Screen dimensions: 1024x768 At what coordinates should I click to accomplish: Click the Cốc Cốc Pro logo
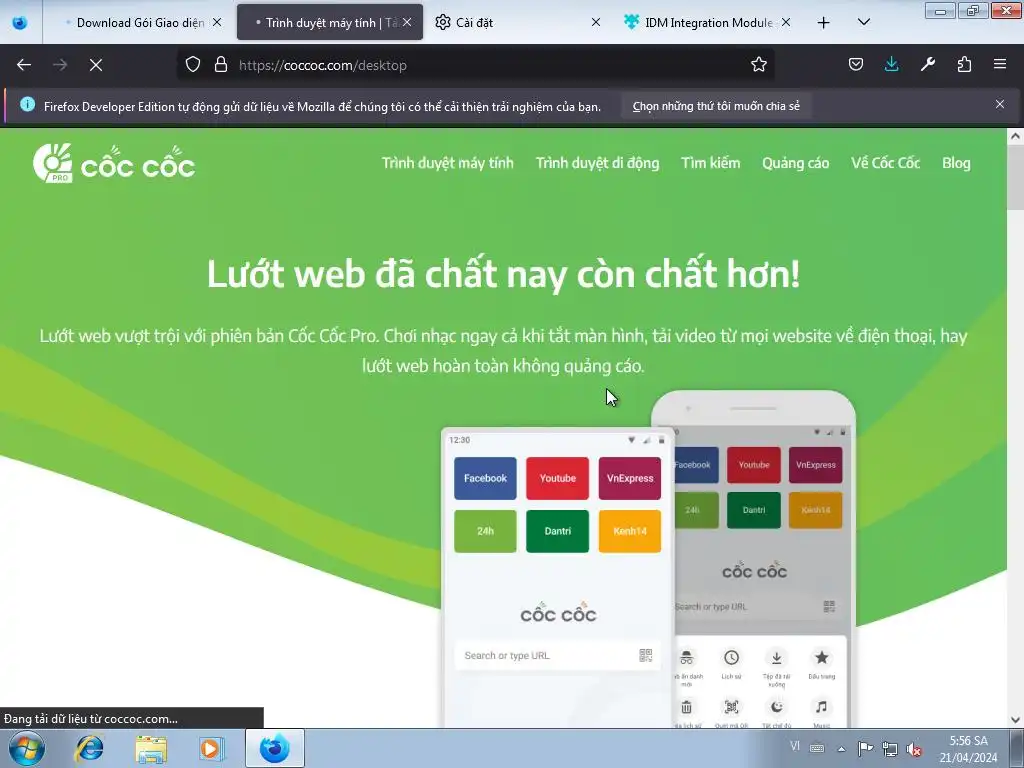114,163
